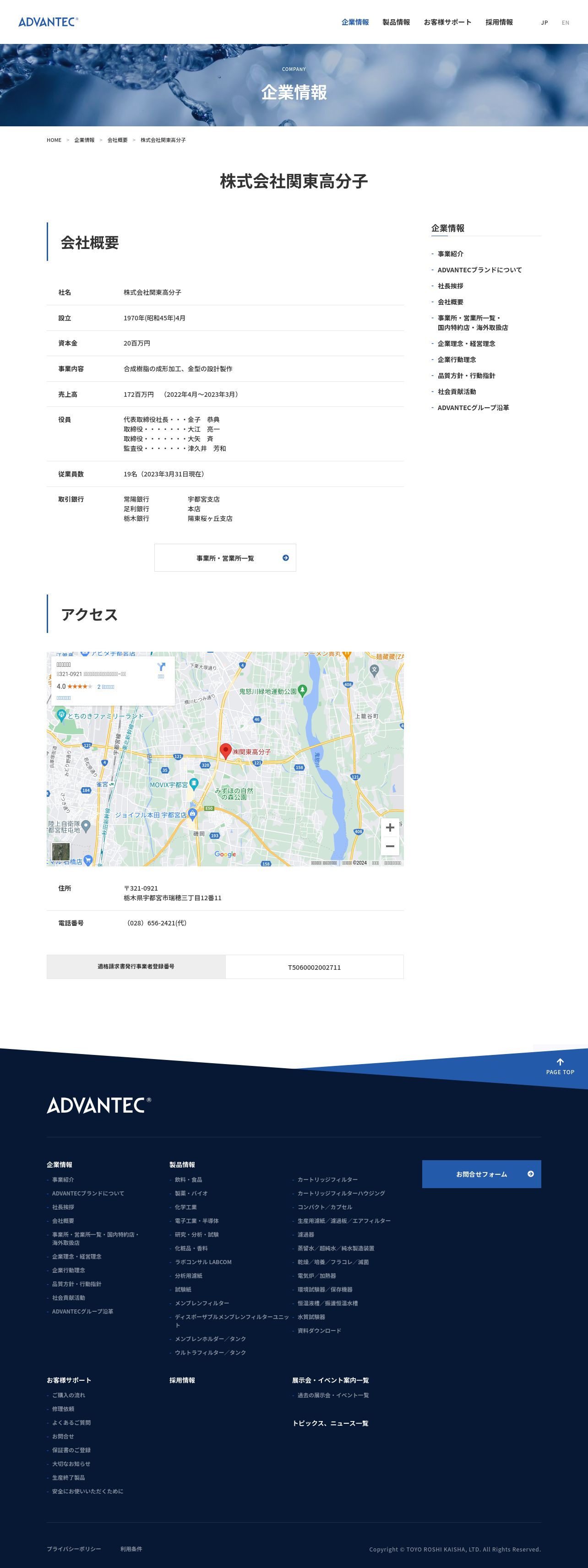Switch language to JP
588x1568 pixels.
tap(545, 22)
